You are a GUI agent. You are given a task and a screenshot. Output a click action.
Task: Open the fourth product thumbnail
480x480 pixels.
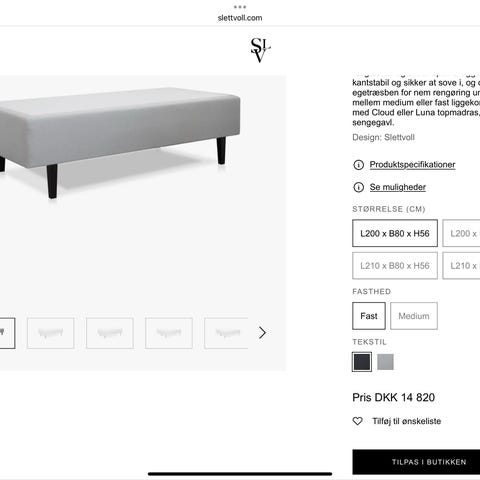pyautogui.click(x=169, y=333)
